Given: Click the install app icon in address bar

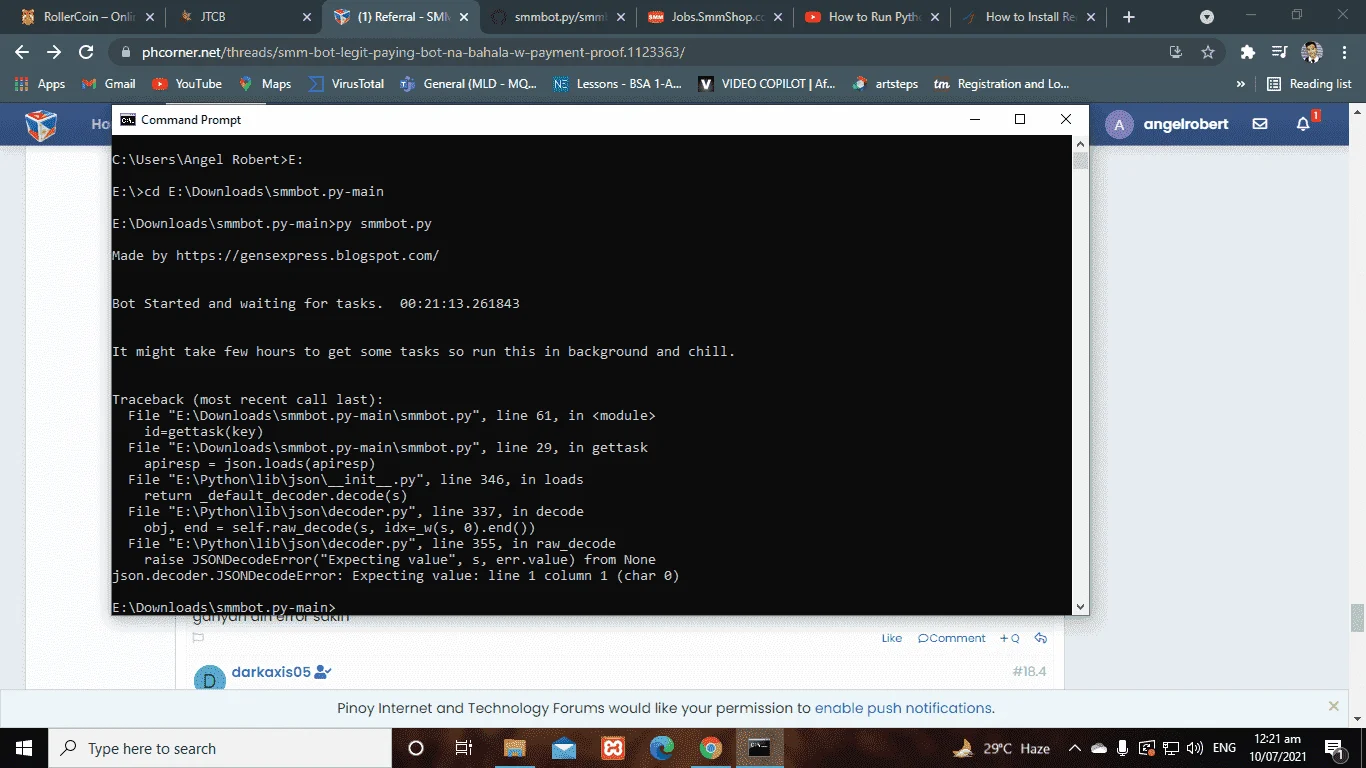Looking at the screenshot, I should click(x=1176, y=52).
